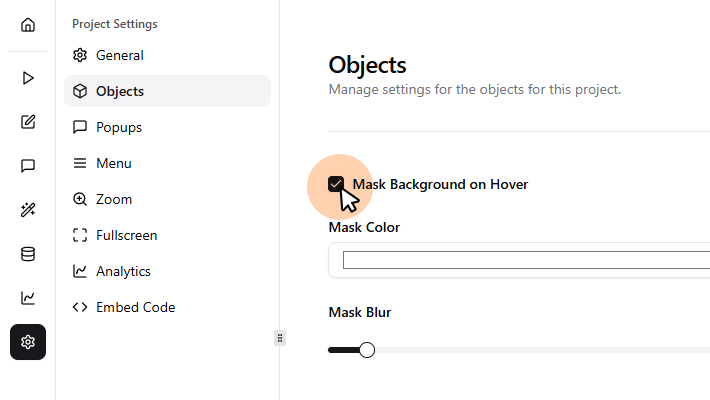Open the edit pencil icon
Viewport: 710px width, 400px height.
(28, 122)
